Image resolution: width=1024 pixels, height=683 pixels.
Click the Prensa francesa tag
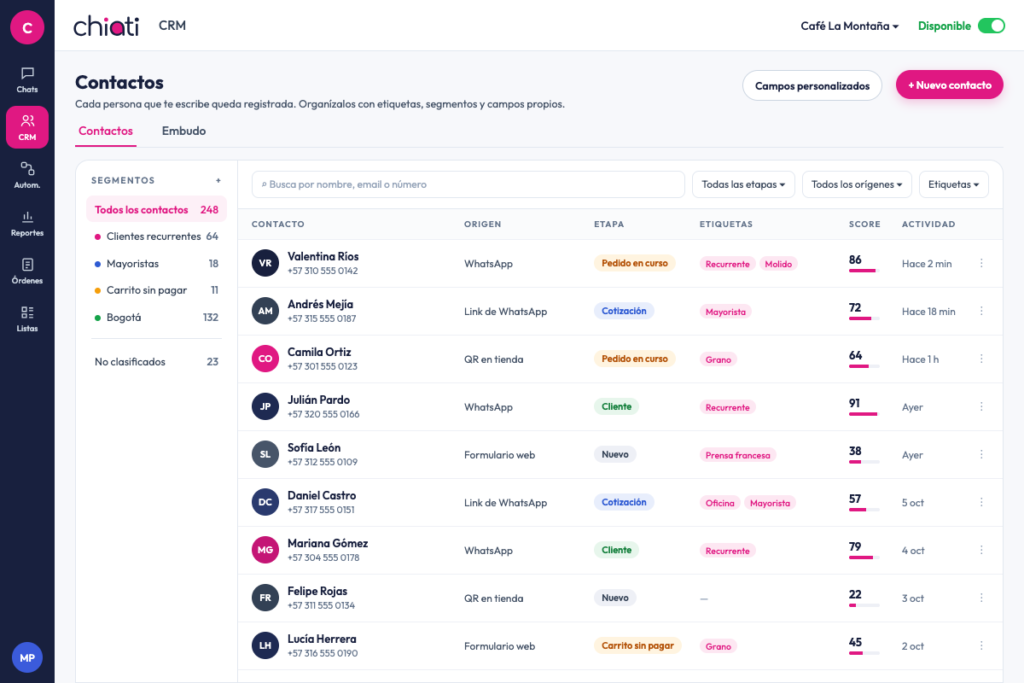(737, 455)
